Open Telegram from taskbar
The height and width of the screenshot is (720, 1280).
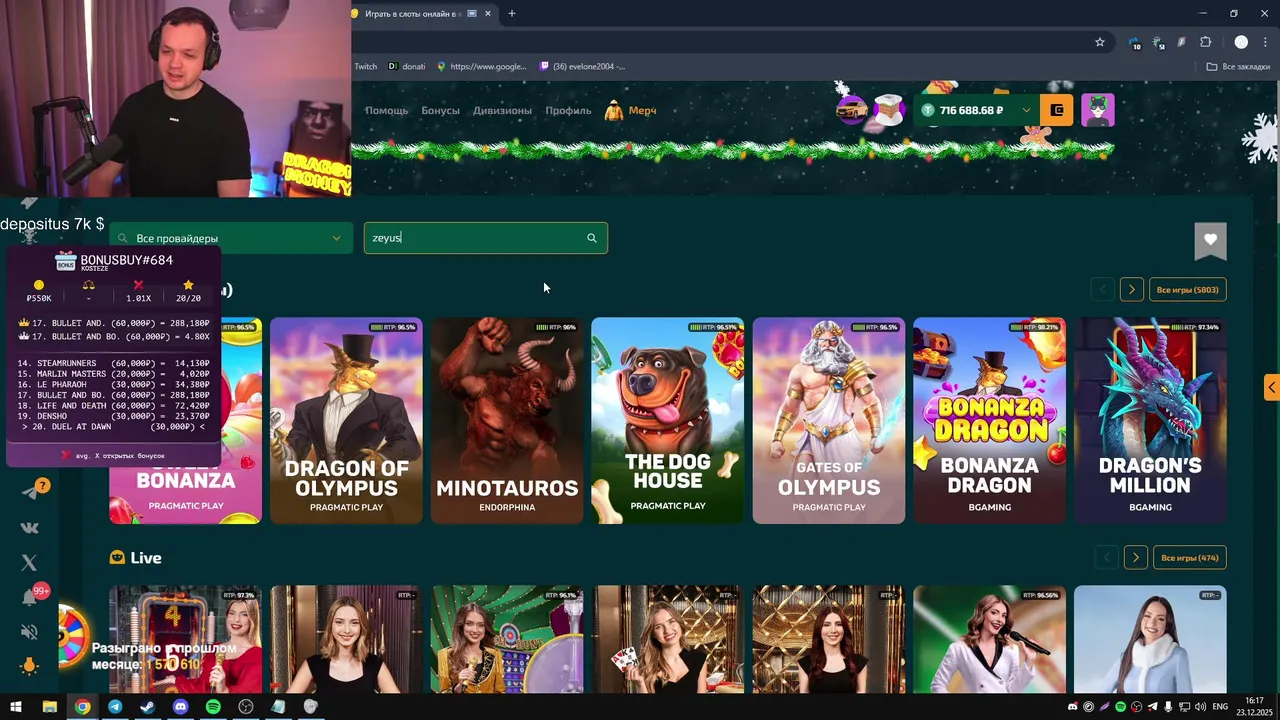click(x=115, y=707)
